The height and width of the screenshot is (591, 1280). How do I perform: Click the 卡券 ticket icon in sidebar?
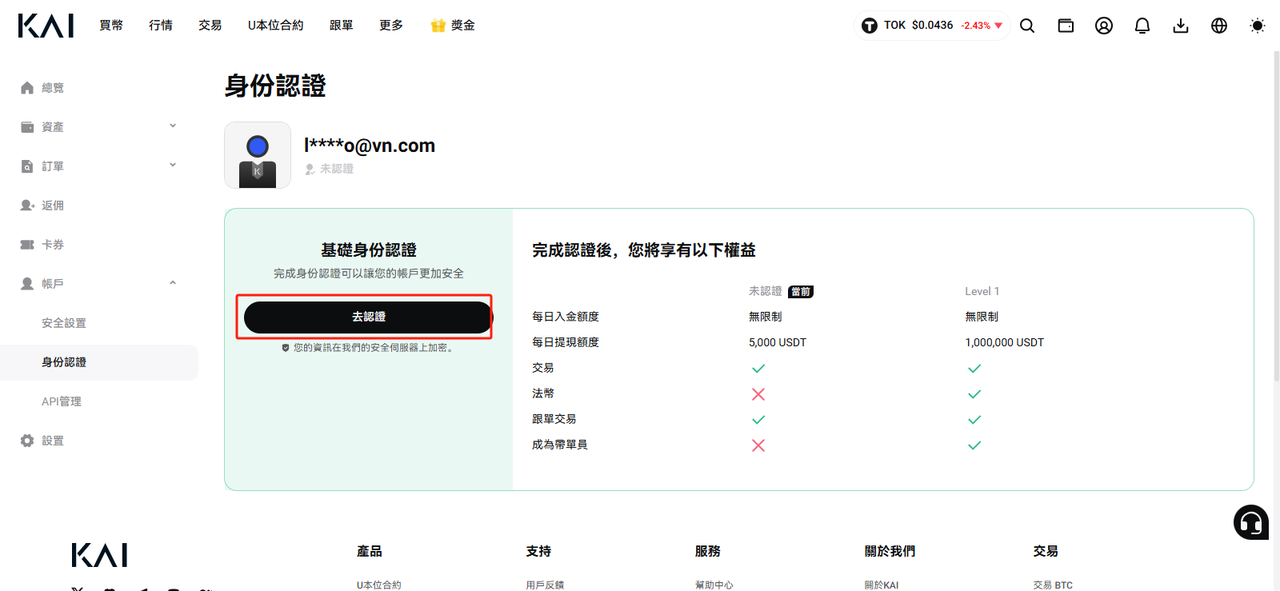pyautogui.click(x=28, y=244)
